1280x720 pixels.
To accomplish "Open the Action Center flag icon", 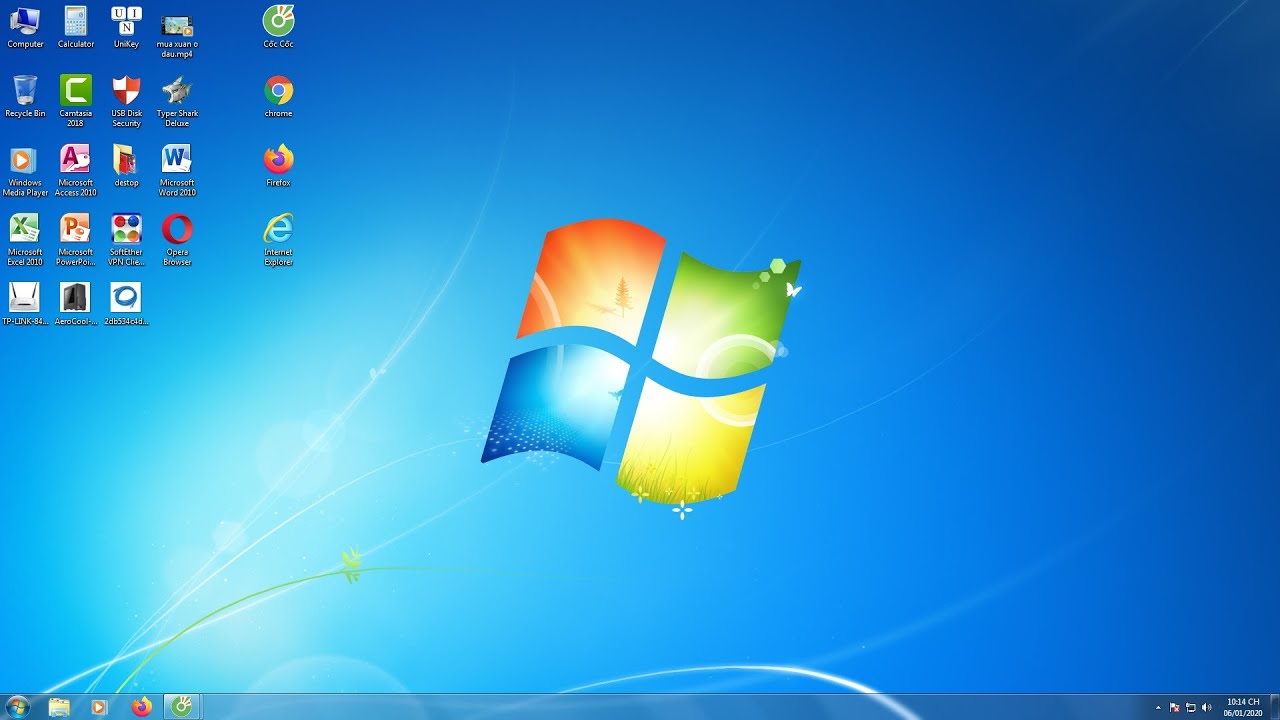I will pos(1174,707).
